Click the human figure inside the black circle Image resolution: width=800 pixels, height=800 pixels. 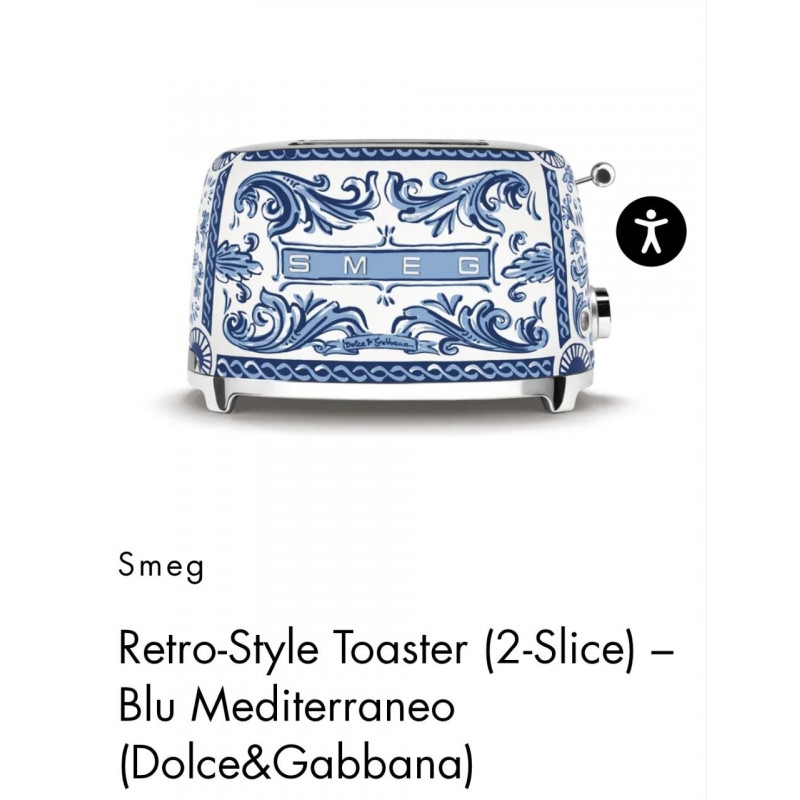(x=651, y=231)
